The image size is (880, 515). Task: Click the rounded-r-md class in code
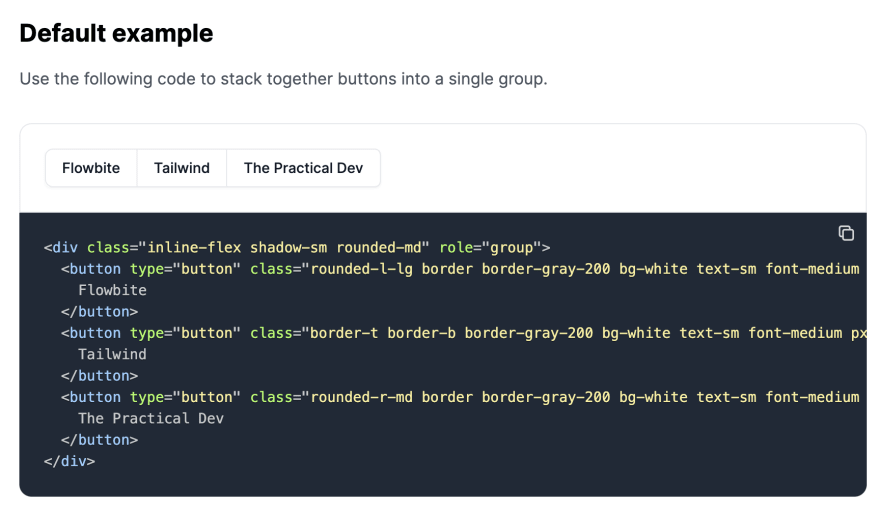361,397
